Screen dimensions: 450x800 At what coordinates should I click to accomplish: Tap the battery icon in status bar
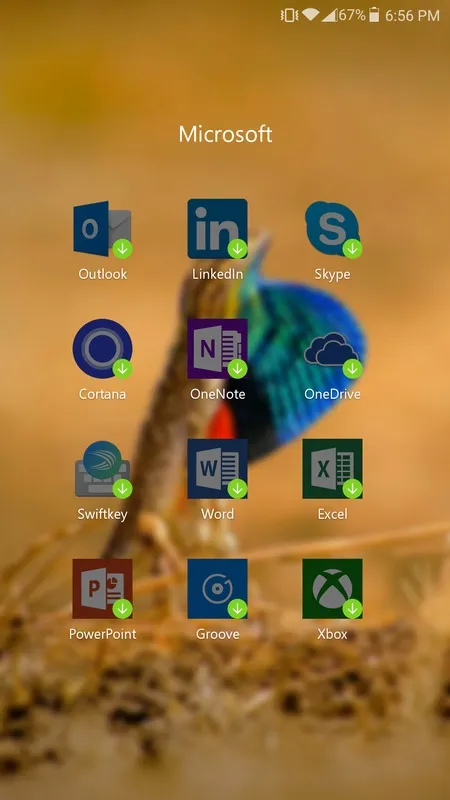coord(374,15)
